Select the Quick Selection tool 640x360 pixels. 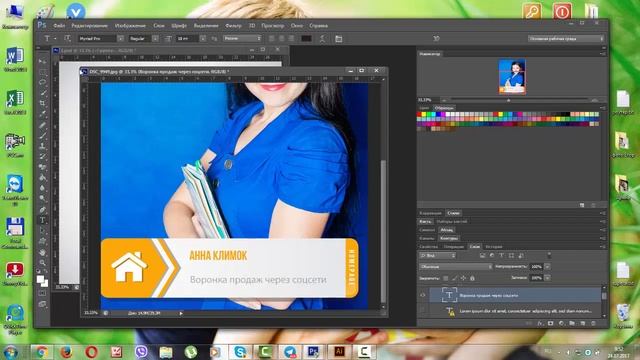pos(42,93)
